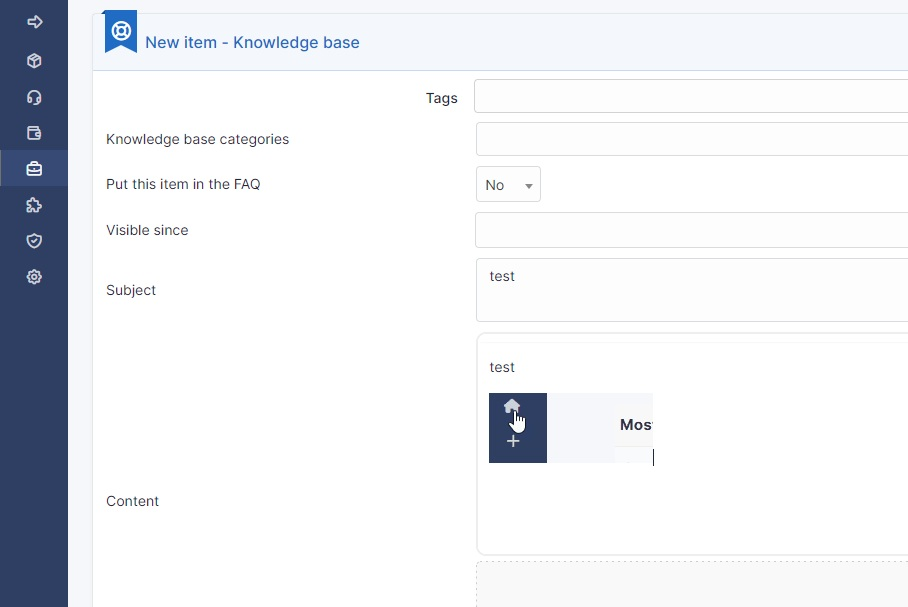Click the wallet icon in the sidebar
Viewport: 908px width, 607px height.
(x=33, y=133)
